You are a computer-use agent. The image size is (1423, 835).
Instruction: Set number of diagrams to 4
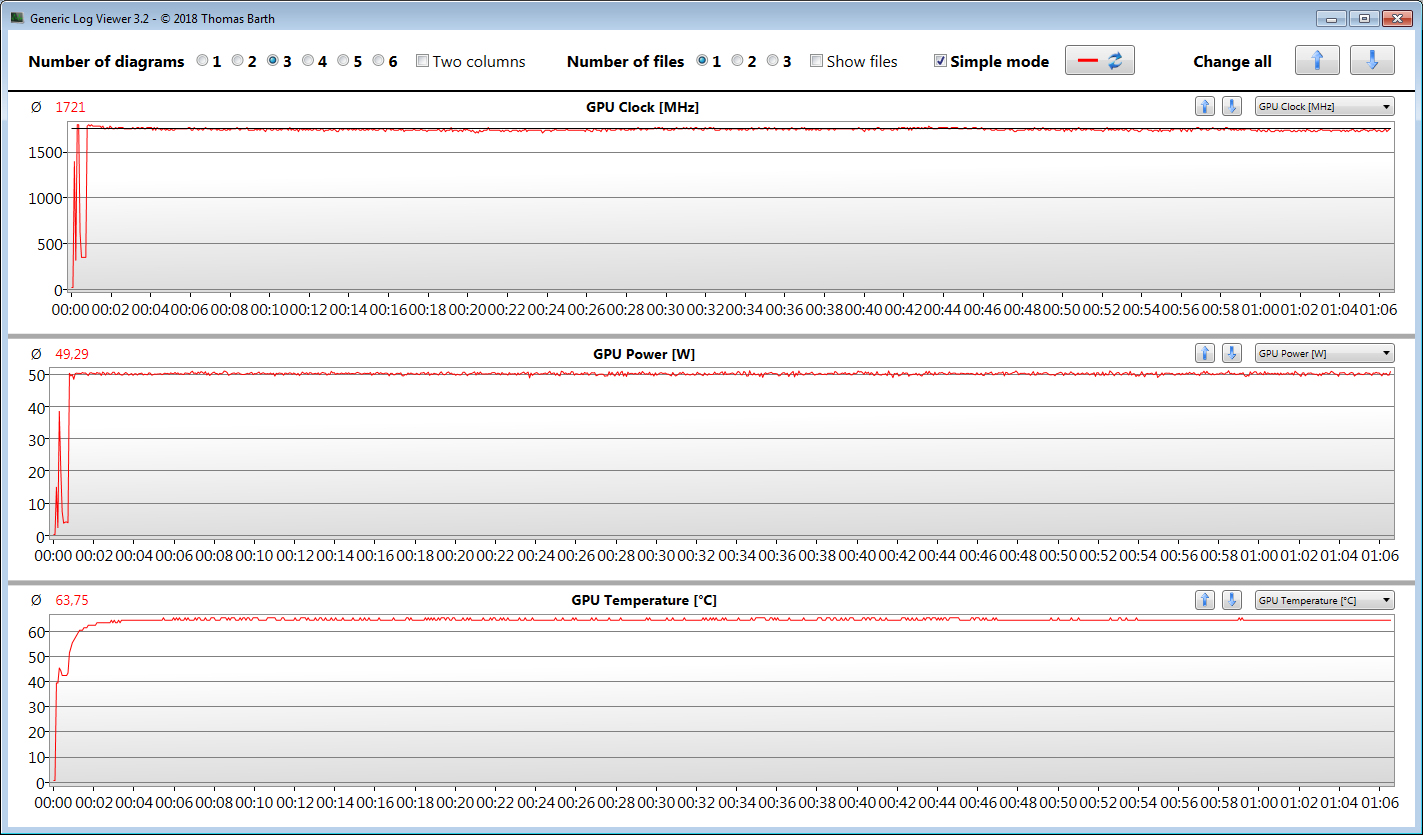click(308, 61)
